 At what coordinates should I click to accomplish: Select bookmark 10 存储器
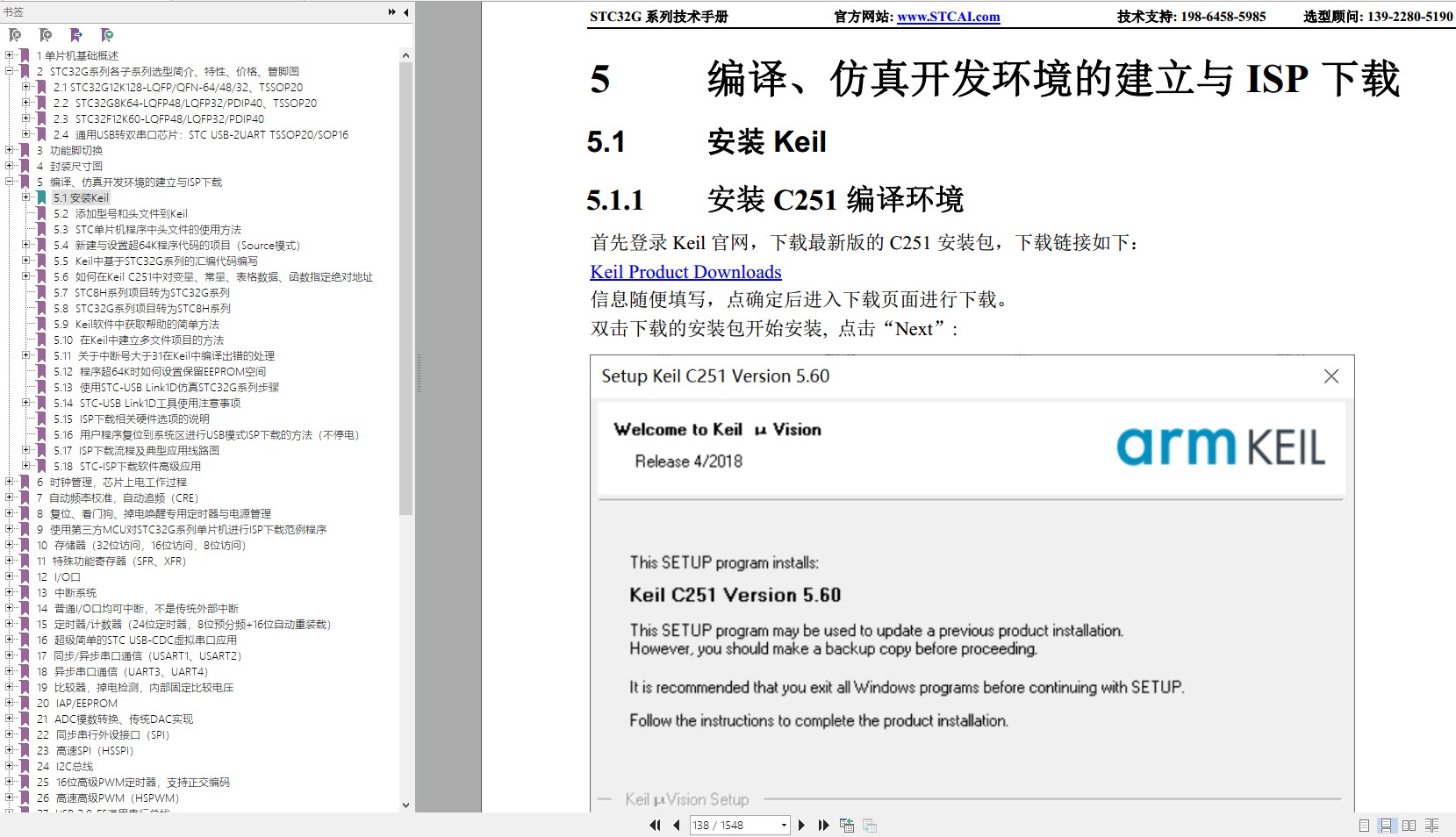point(141,545)
